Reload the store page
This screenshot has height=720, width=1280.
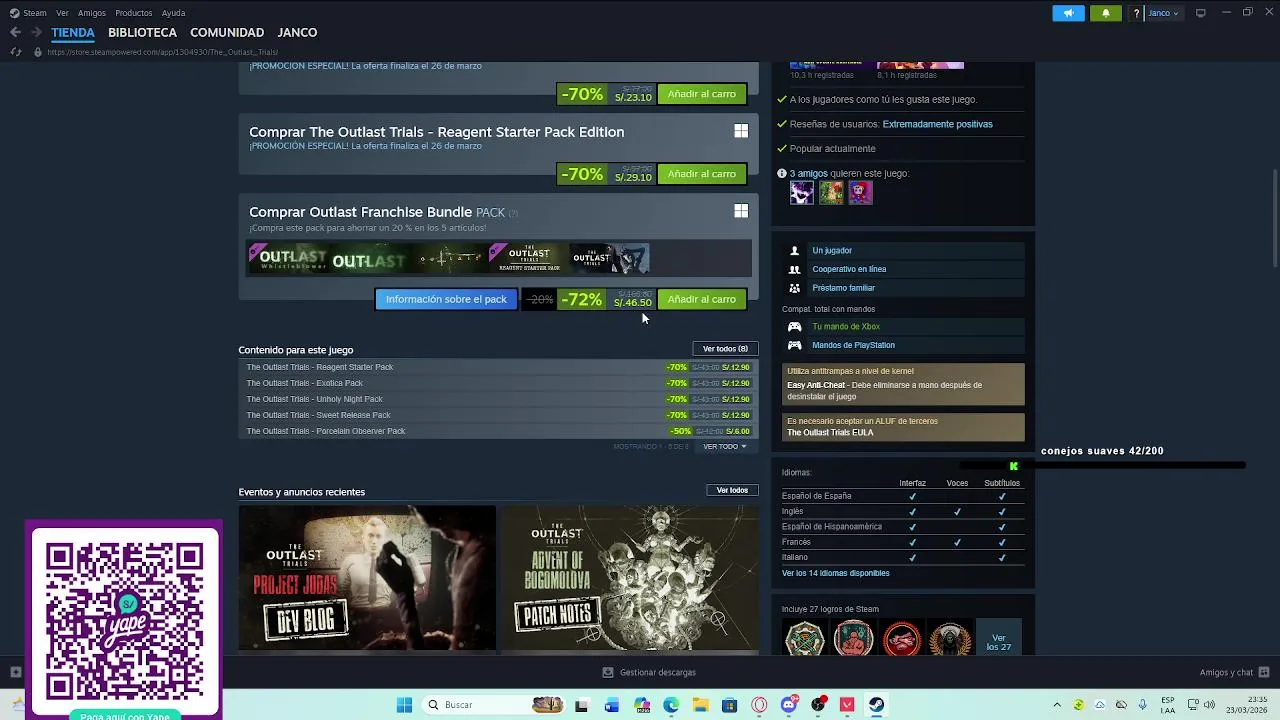(15, 52)
